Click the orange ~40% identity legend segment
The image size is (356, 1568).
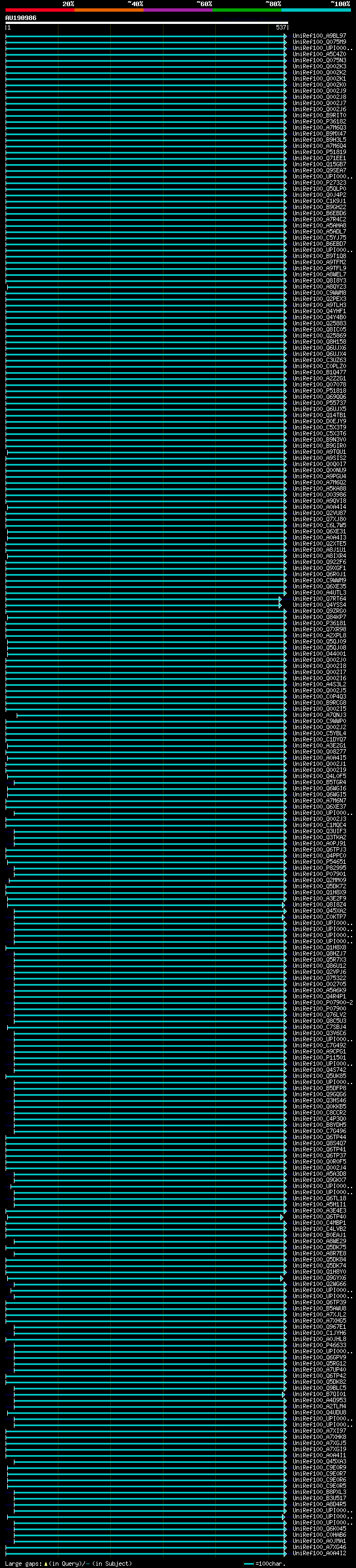coord(109,10)
